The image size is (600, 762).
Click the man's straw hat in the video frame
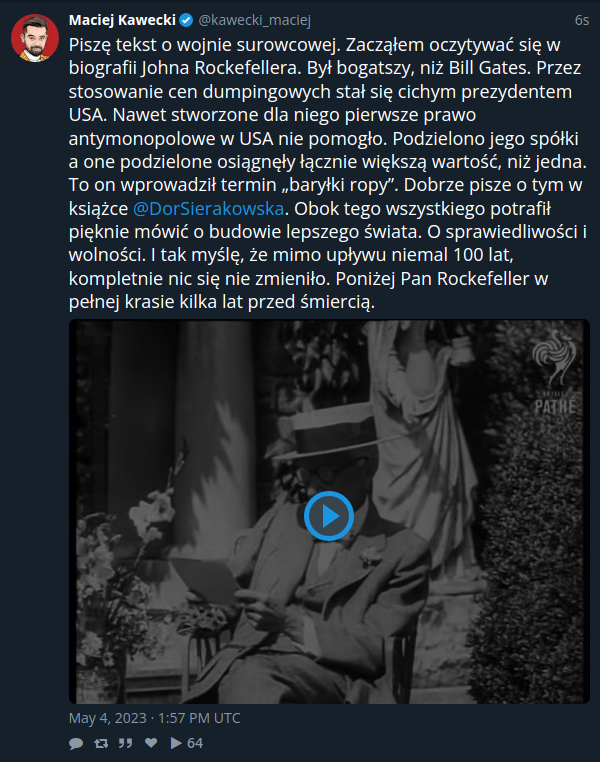click(x=333, y=435)
